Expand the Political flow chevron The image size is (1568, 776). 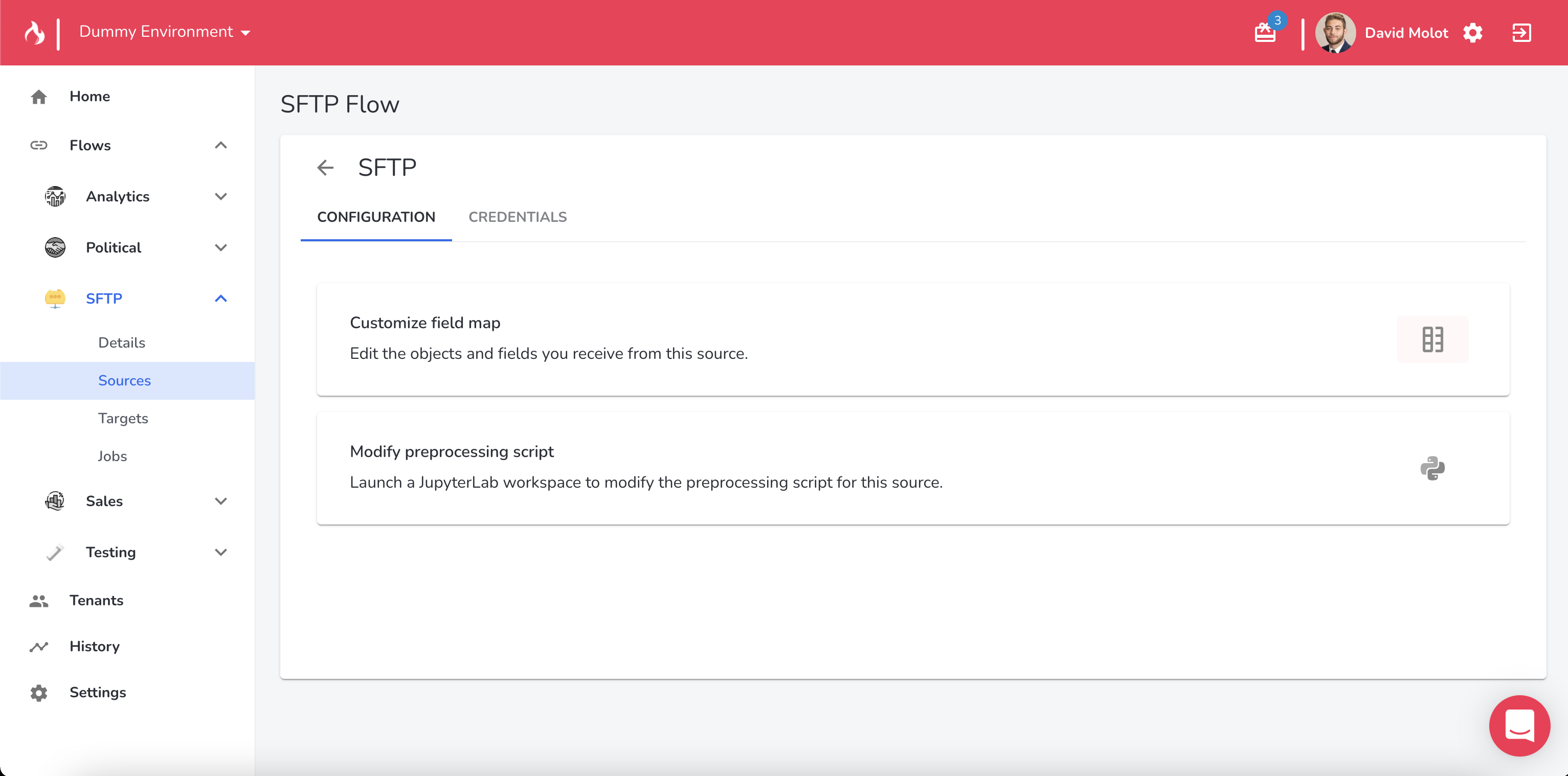tap(221, 248)
